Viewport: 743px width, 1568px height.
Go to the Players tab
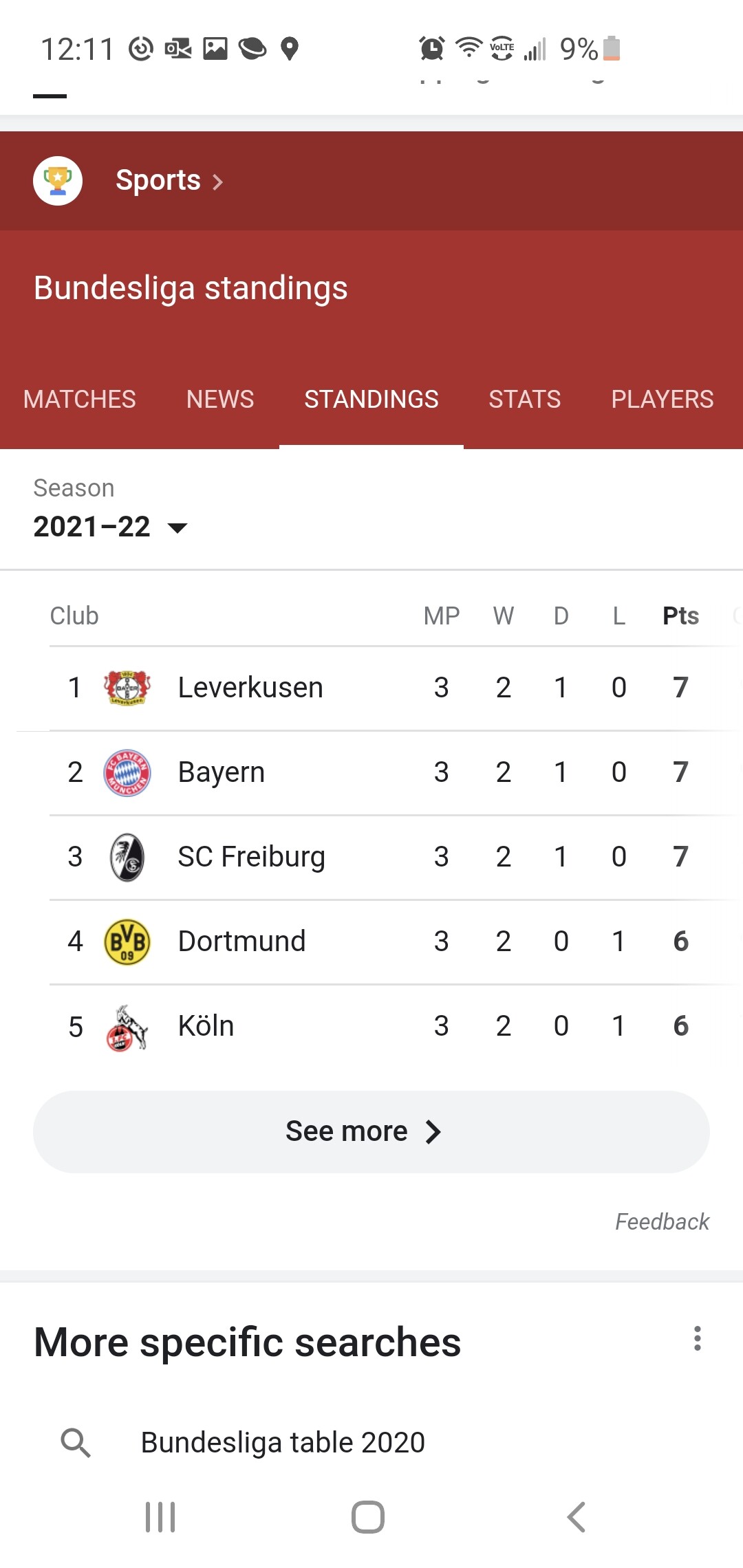[x=662, y=399]
